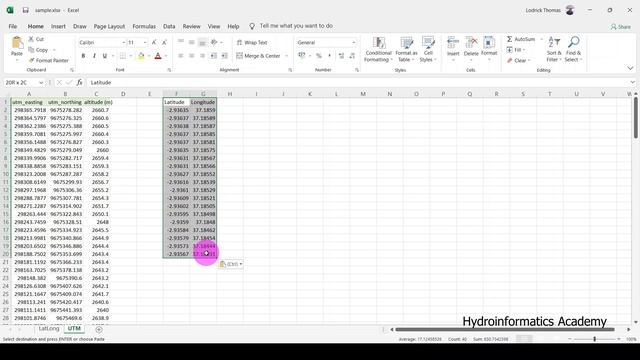Select column H header
This screenshot has height=360, width=640.
[x=230, y=94]
